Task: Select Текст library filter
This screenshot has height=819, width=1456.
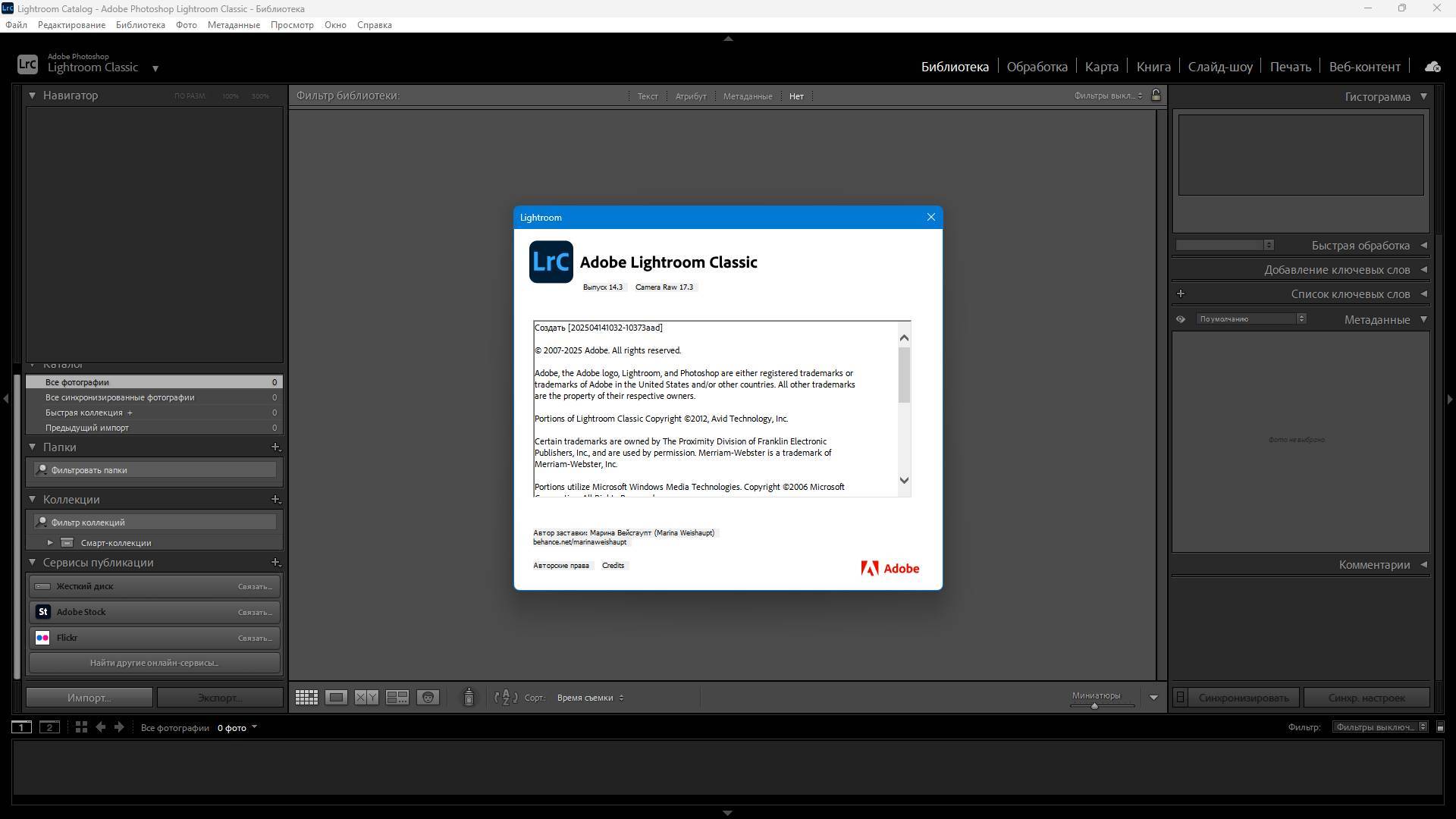Action: coord(648,96)
